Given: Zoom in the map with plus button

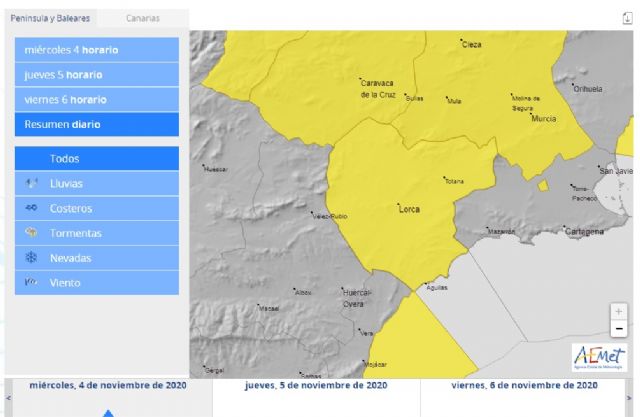Looking at the screenshot, I should pyautogui.click(x=619, y=312).
